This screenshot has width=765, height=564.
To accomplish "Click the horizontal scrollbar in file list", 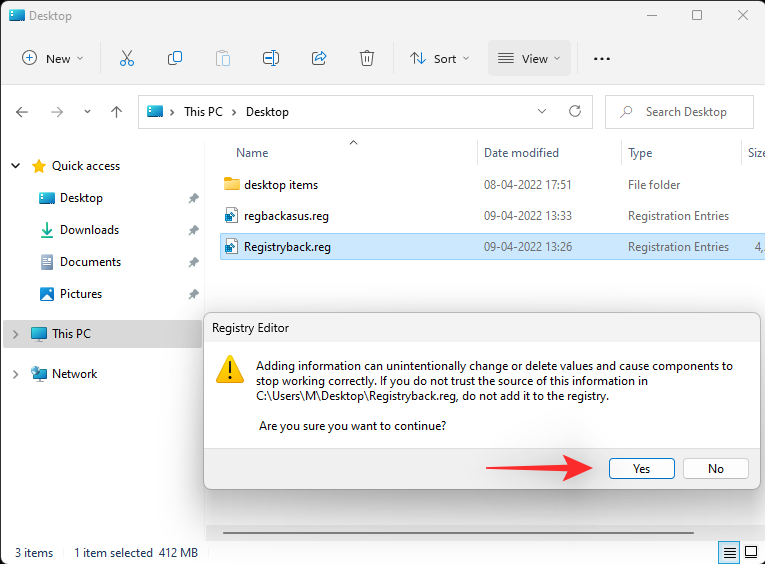I will 458,533.
